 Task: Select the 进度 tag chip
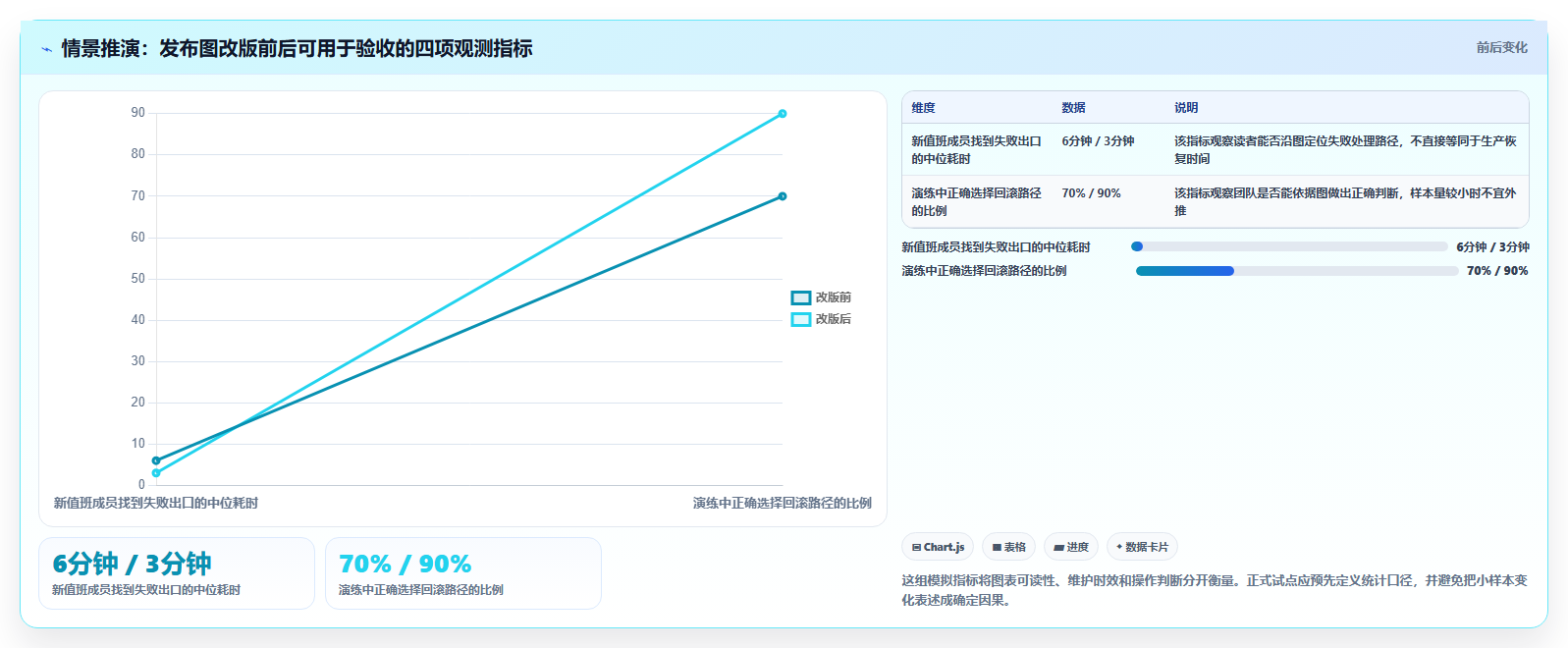point(1070,547)
